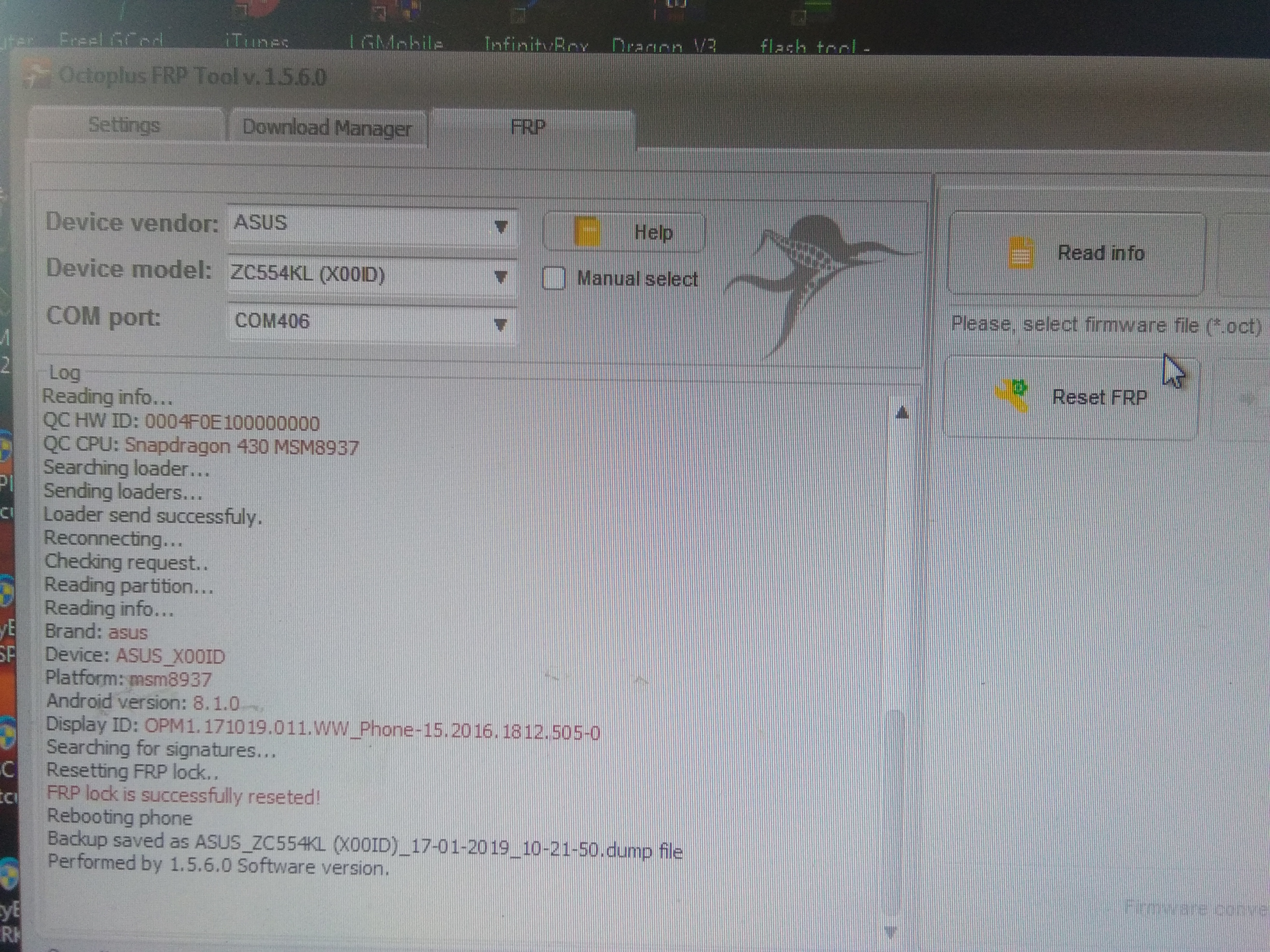Click the 'Searching loader...' log line

(127, 468)
